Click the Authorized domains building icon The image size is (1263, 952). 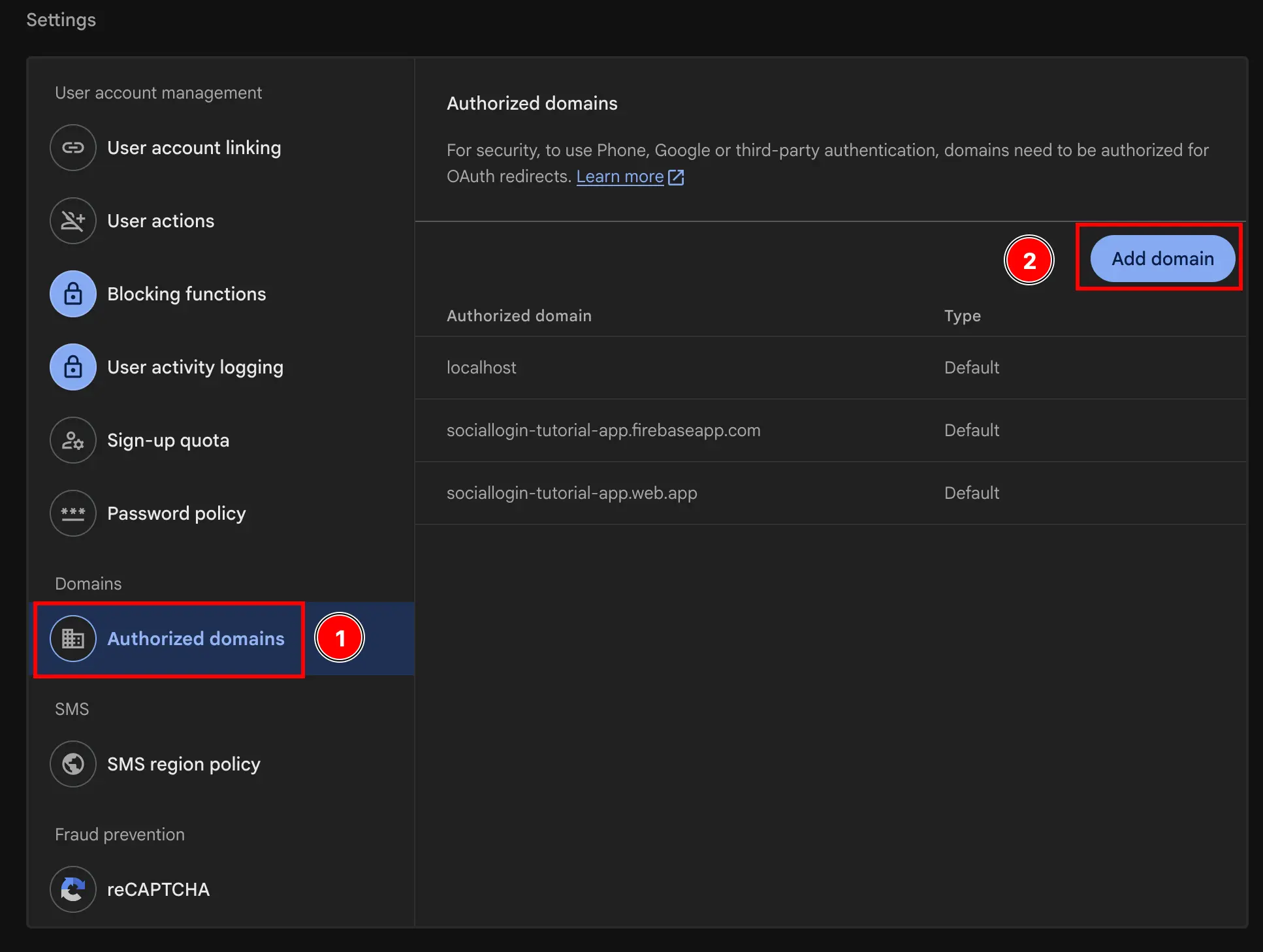(72, 639)
